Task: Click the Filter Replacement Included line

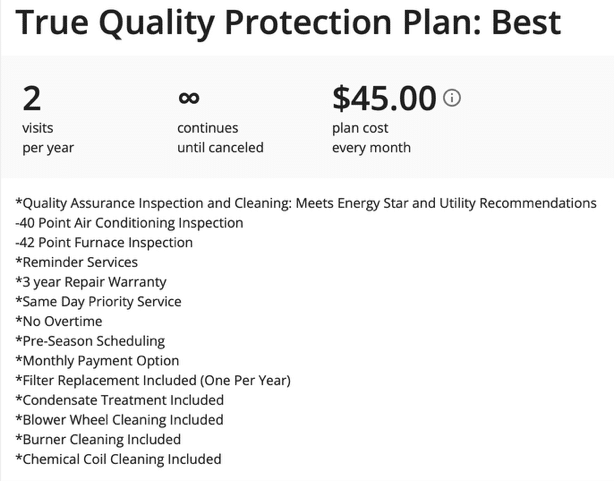Action: coord(153,380)
